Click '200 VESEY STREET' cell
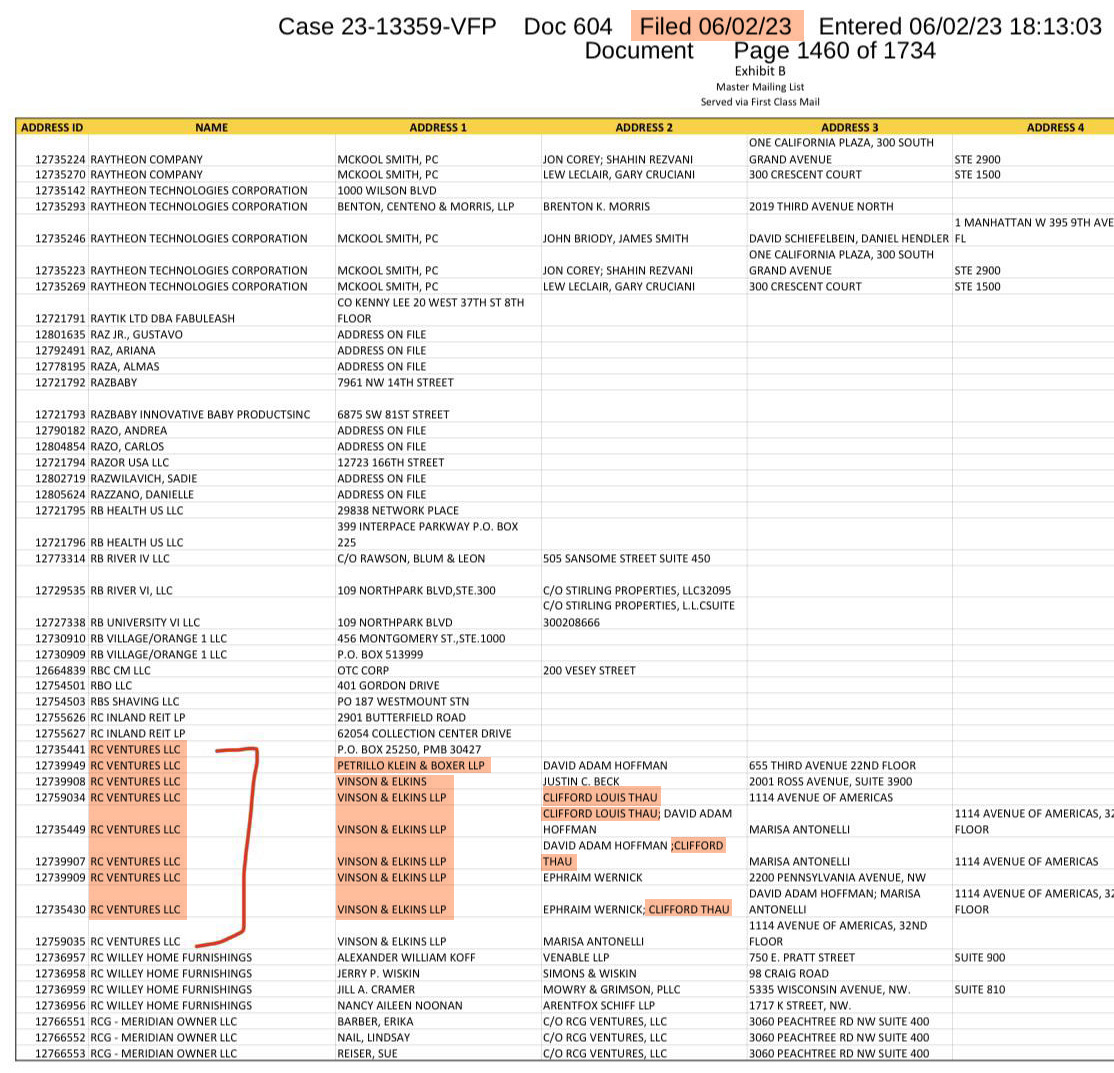1114x1073 pixels. 589,670
